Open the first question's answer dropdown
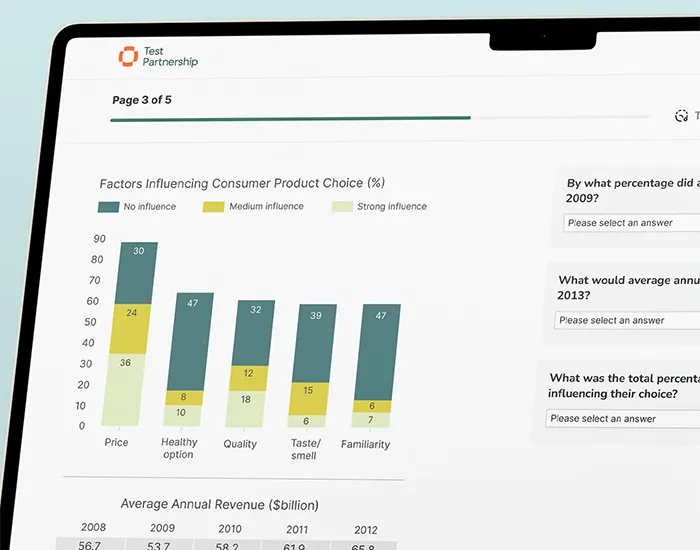700x550 pixels. coord(631,223)
